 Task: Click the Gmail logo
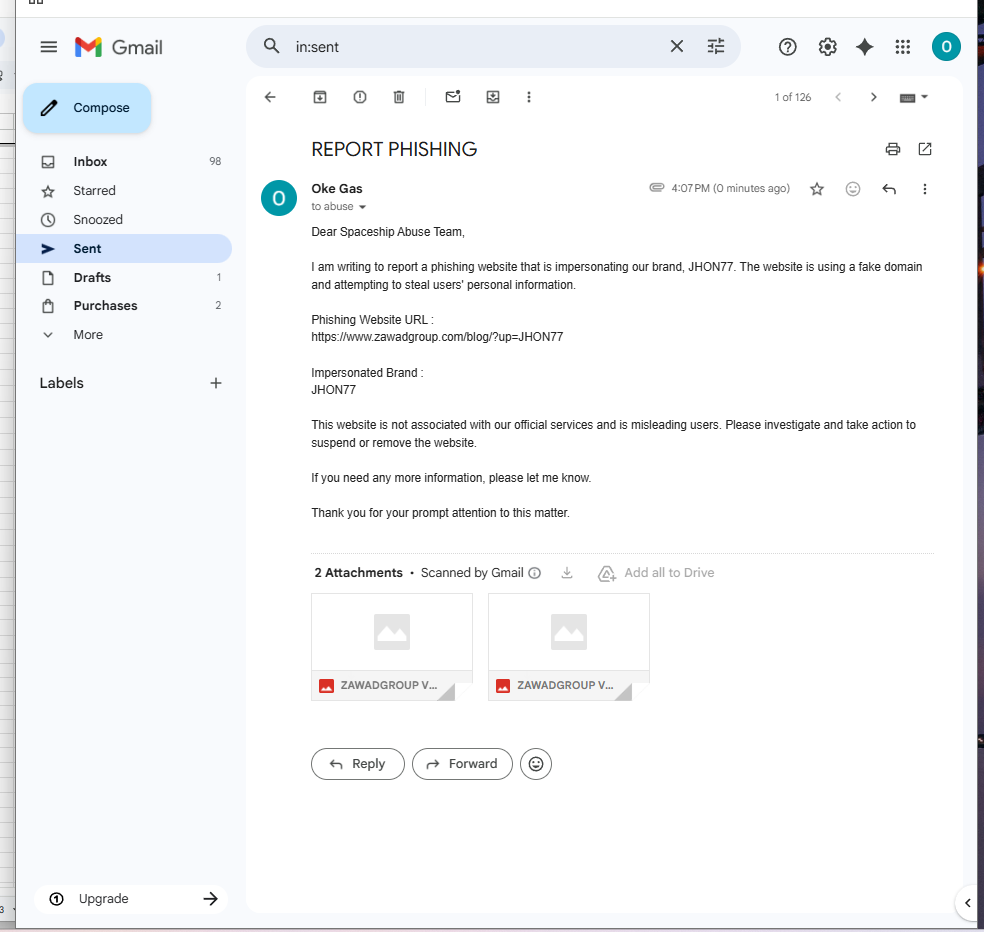point(119,47)
